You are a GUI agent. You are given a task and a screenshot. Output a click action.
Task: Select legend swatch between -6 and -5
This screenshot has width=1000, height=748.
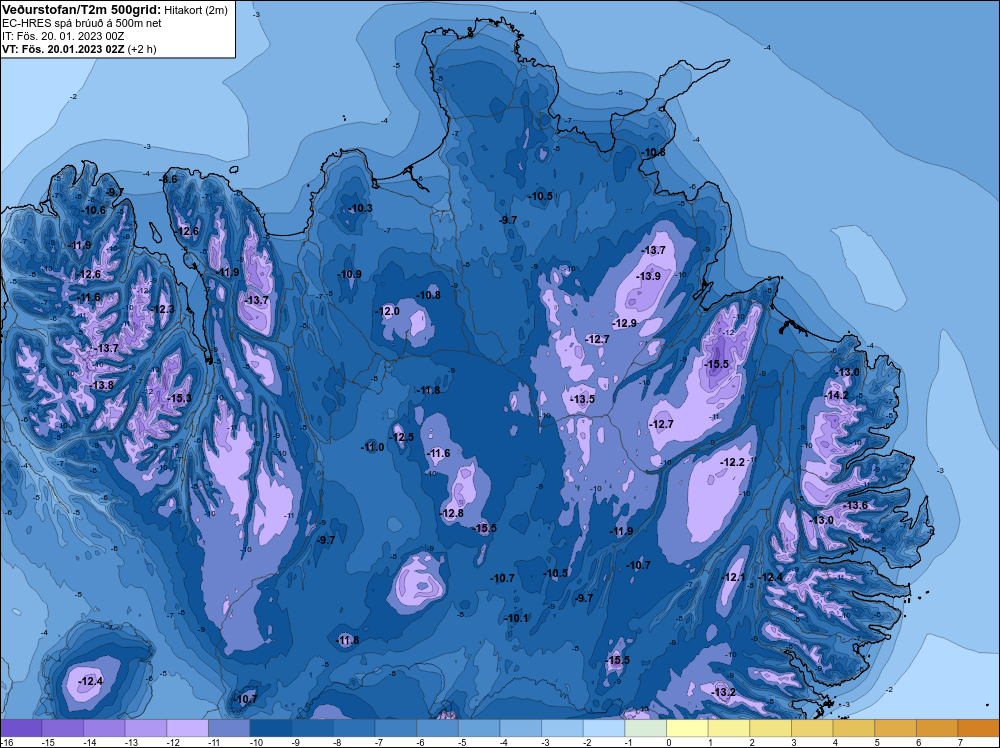438,728
